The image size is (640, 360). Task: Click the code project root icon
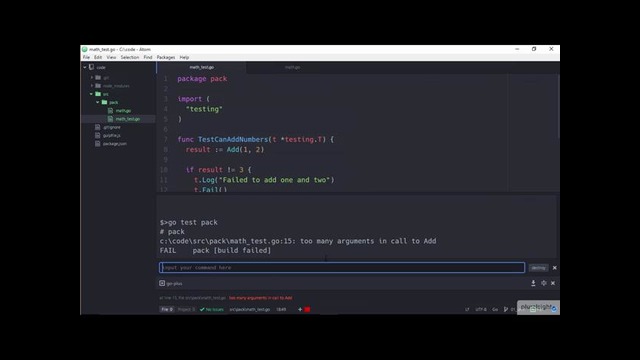coord(91,67)
